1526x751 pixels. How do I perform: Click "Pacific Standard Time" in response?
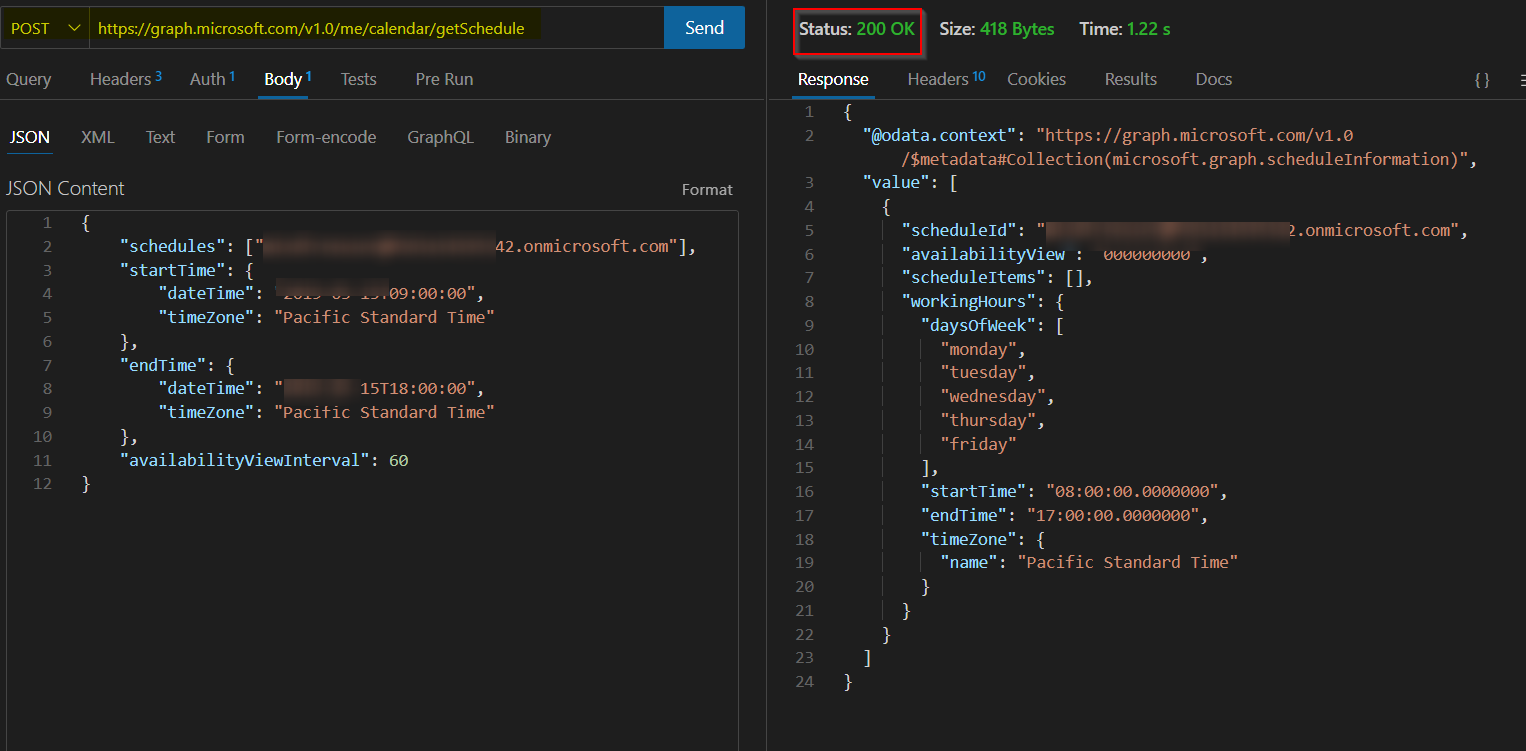(x=1127, y=562)
